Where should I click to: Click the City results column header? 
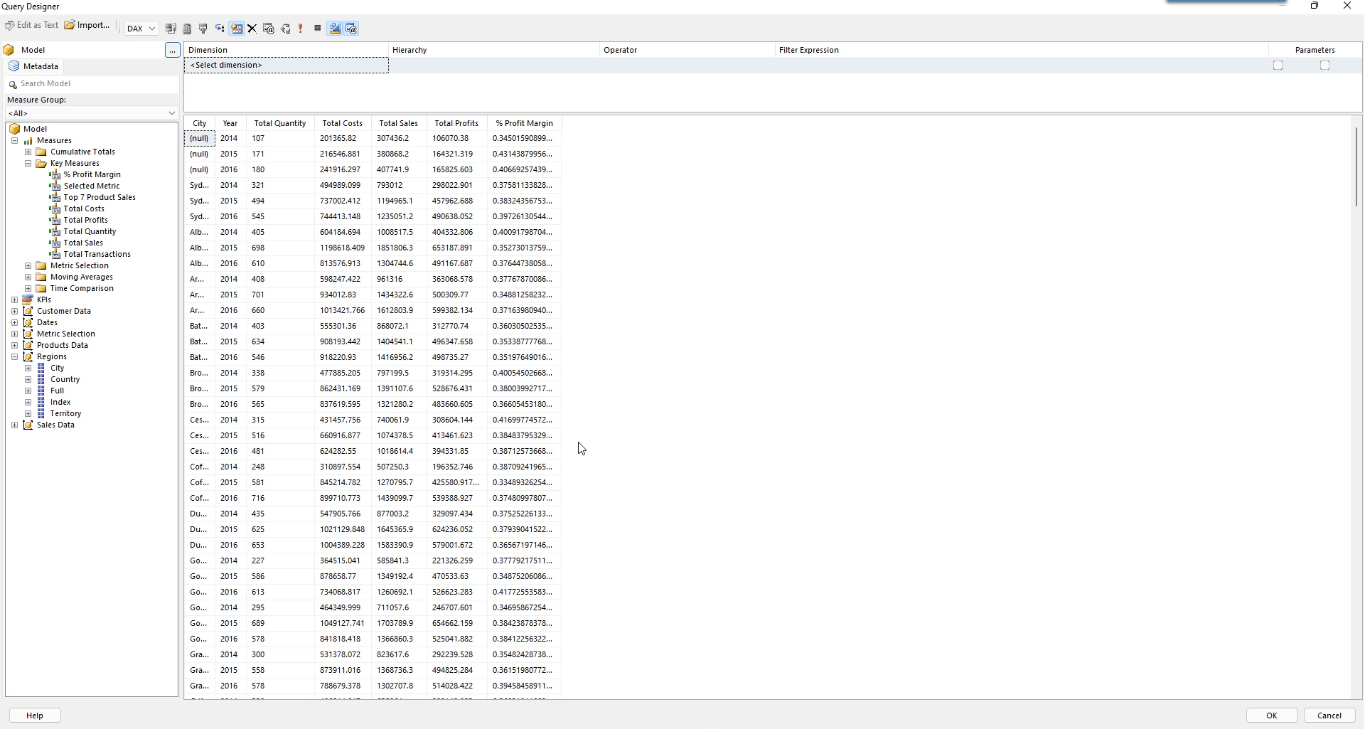click(x=200, y=123)
